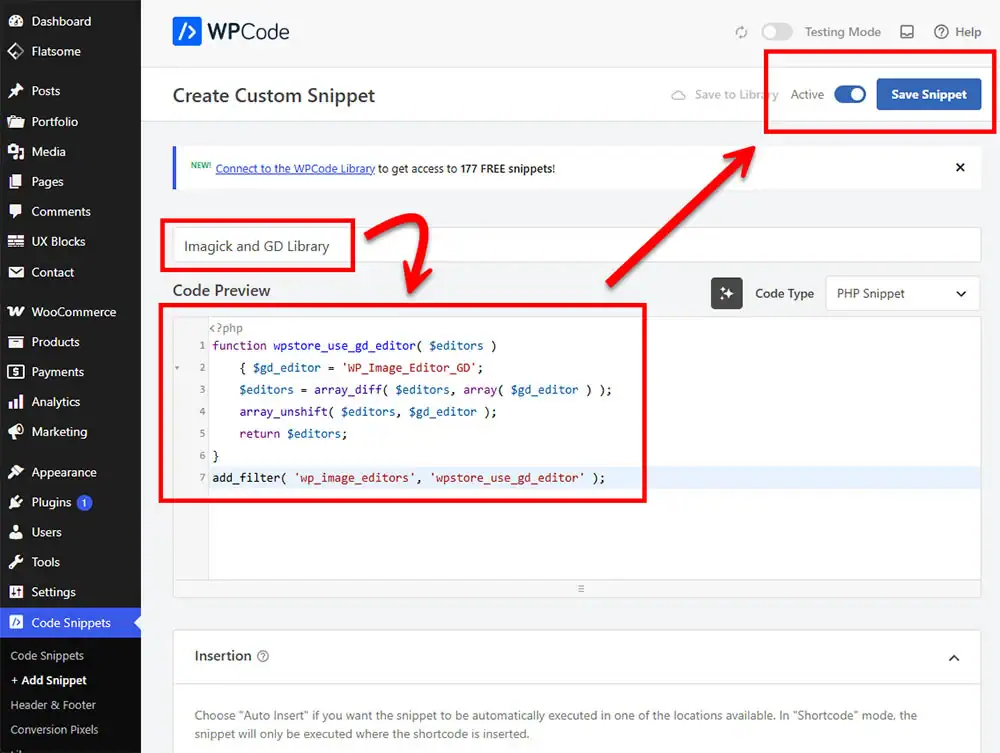Click the Contact envelope icon
The image size is (1000, 753).
click(x=16, y=272)
